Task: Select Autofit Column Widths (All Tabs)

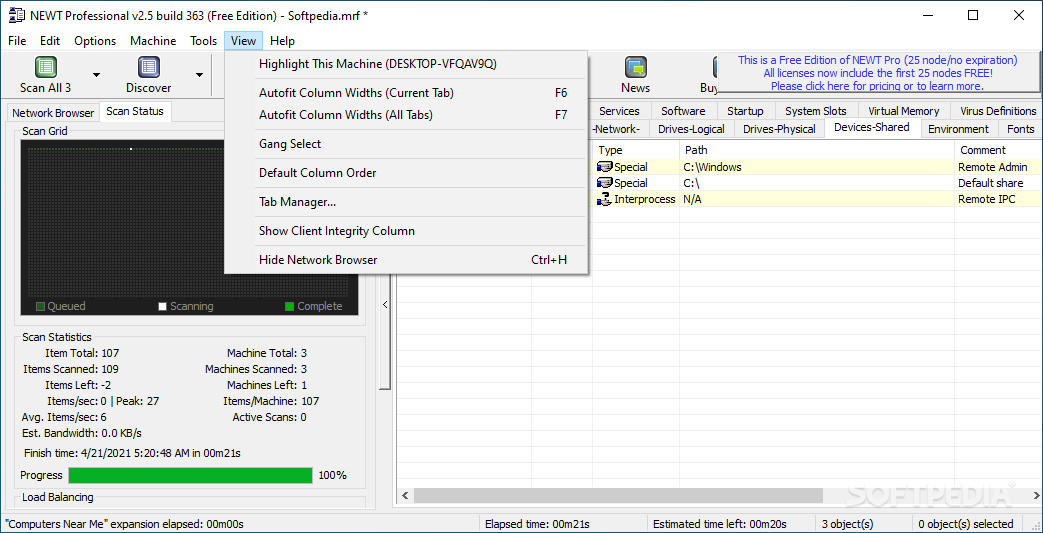Action: [x=406, y=115]
